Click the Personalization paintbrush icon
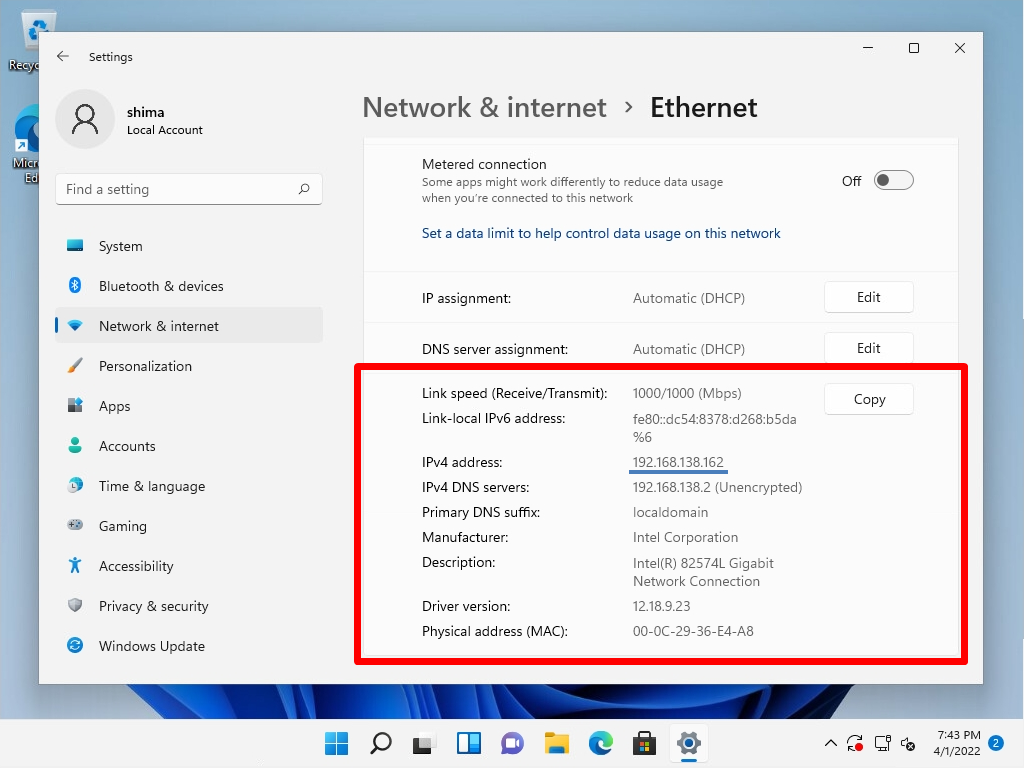Viewport: 1024px width, 768px height. click(x=75, y=365)
